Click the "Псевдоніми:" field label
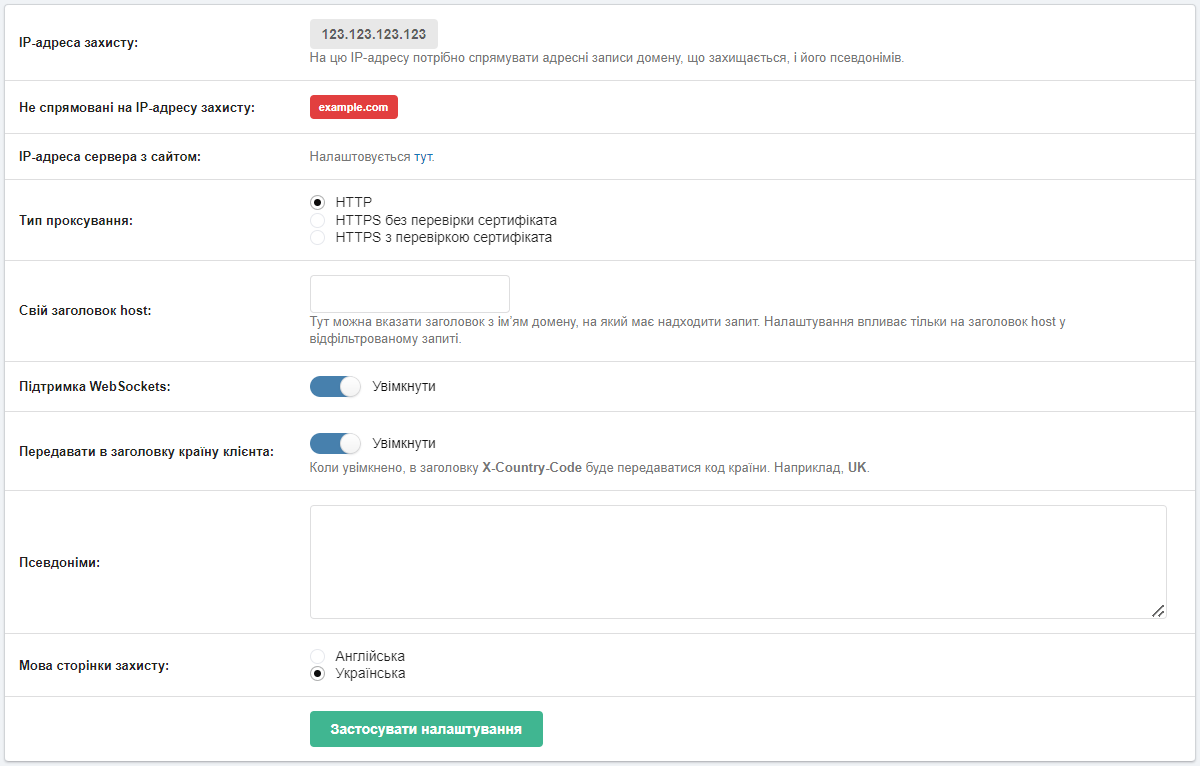This screenshot has width=1200, height=766. [60, 562]
